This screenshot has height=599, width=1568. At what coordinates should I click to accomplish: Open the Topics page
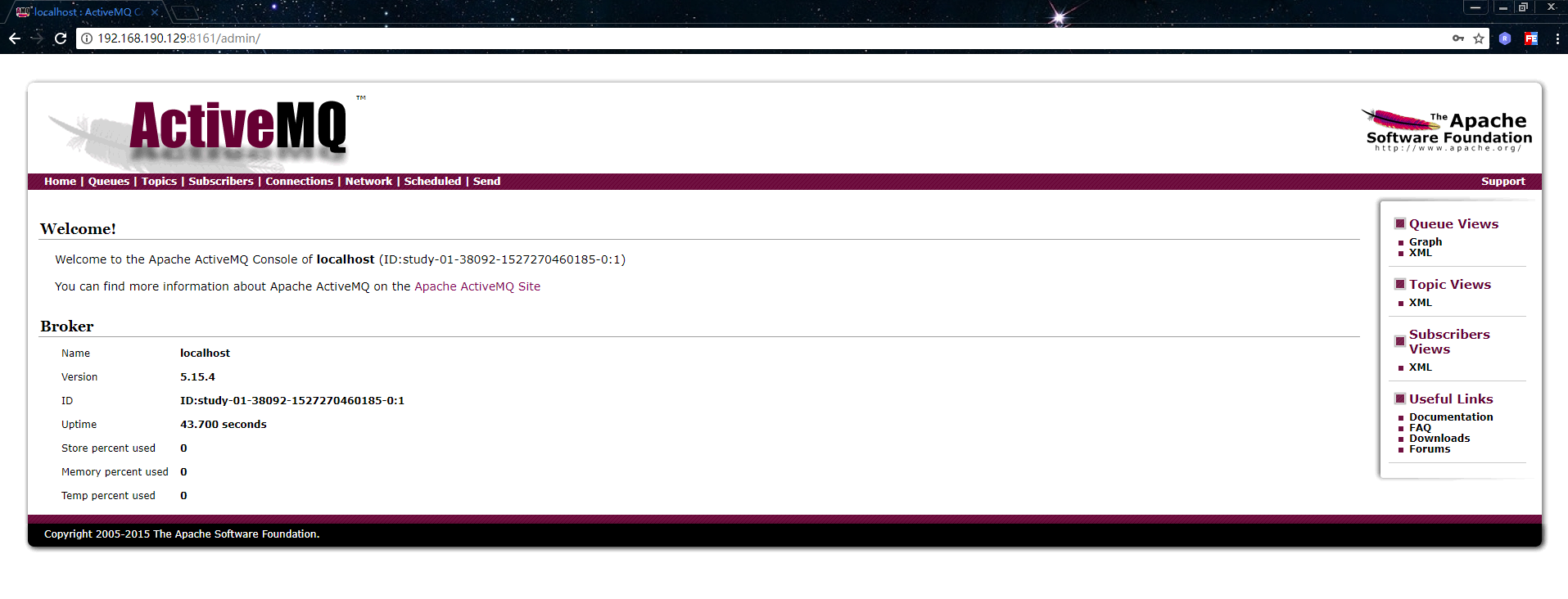[x=159, y=182]
